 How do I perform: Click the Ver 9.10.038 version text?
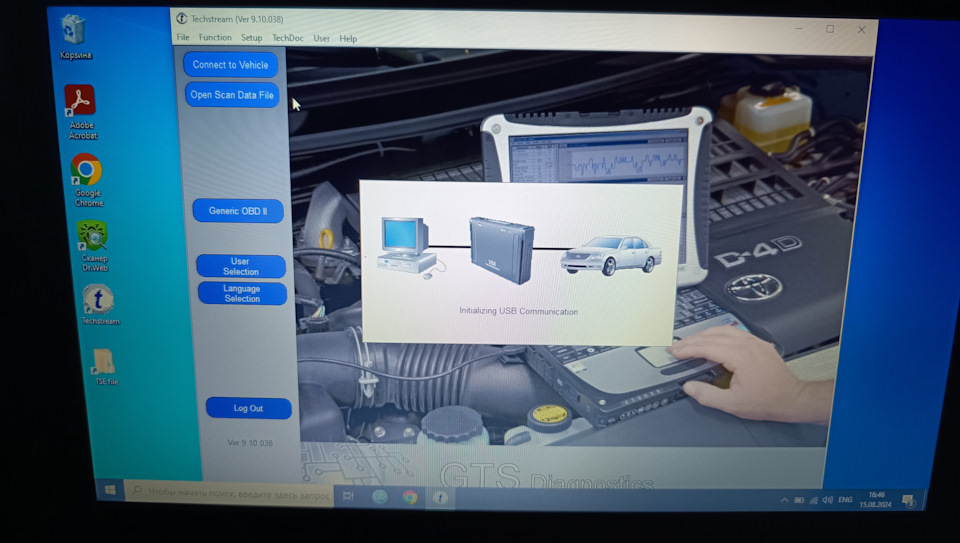coord(250,443)
